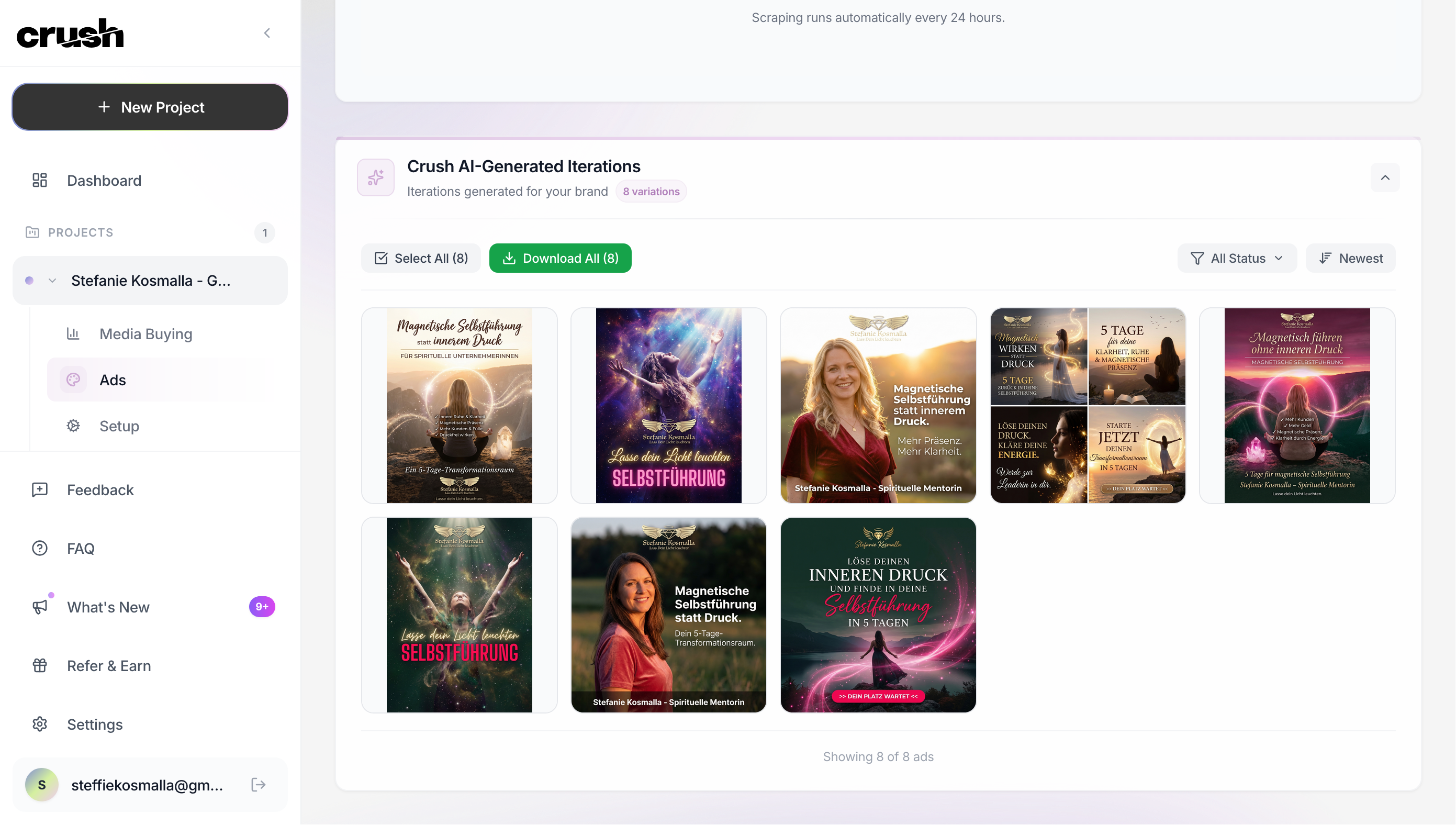Click the Projects count badge 1
Screen dimensions: 1456x825
264,232
